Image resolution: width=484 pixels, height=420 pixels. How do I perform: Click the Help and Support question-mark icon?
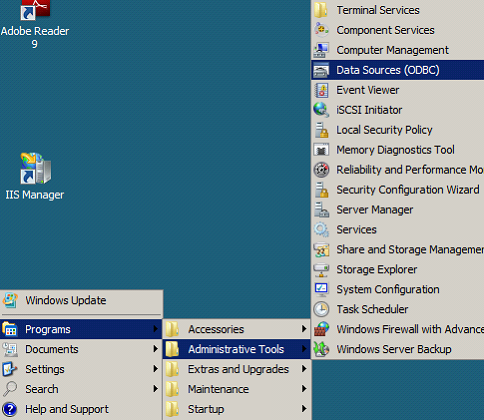pos(10,409)
